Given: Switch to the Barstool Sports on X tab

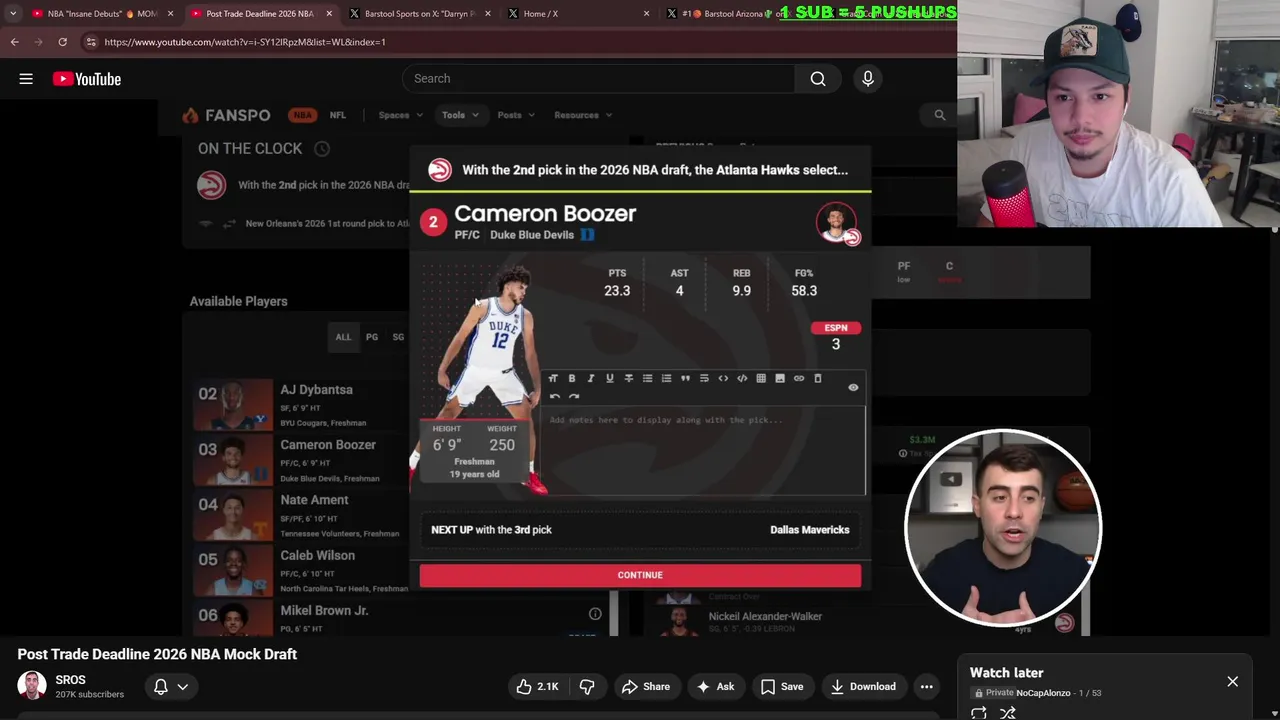Looking at the screenshot, I should 420,14.
